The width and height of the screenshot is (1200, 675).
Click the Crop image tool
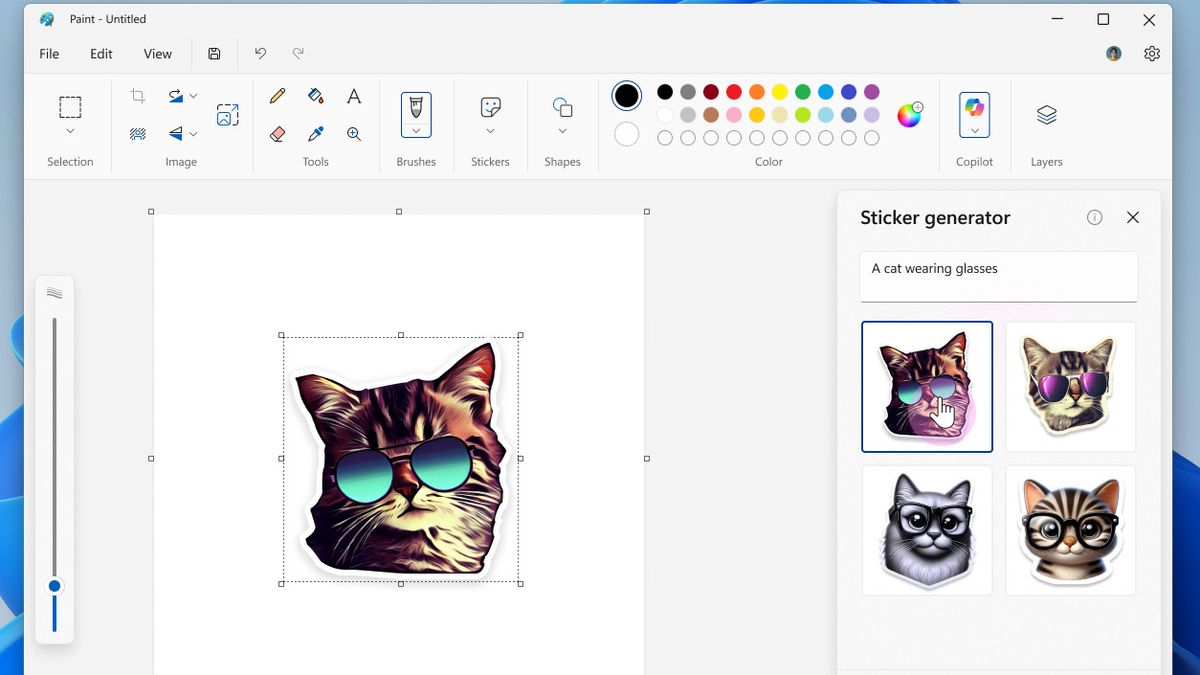pyautogui.click(x=138, y=96)
